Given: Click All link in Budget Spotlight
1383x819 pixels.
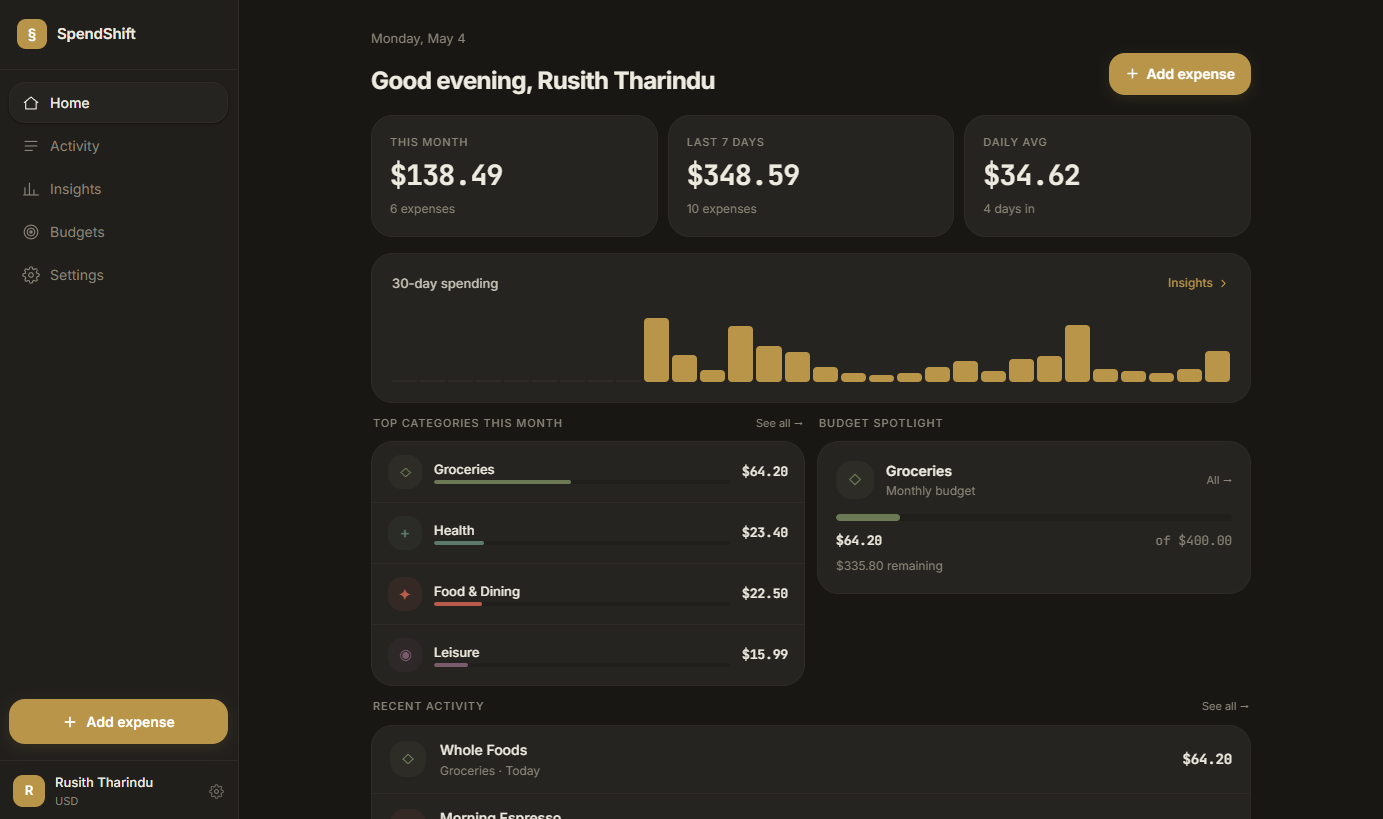Looking at the screenshot, I should click(1219, 480).
